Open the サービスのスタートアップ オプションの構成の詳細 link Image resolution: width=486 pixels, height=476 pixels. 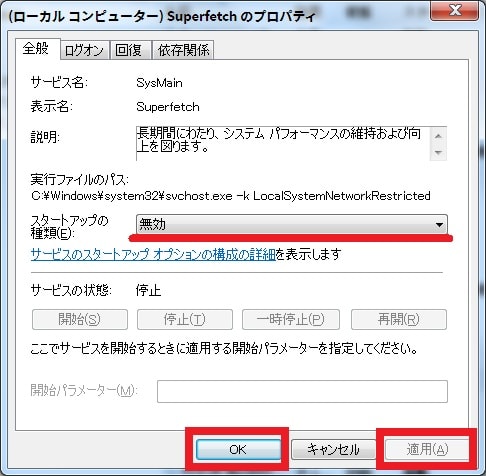click(x=153, y=254)
